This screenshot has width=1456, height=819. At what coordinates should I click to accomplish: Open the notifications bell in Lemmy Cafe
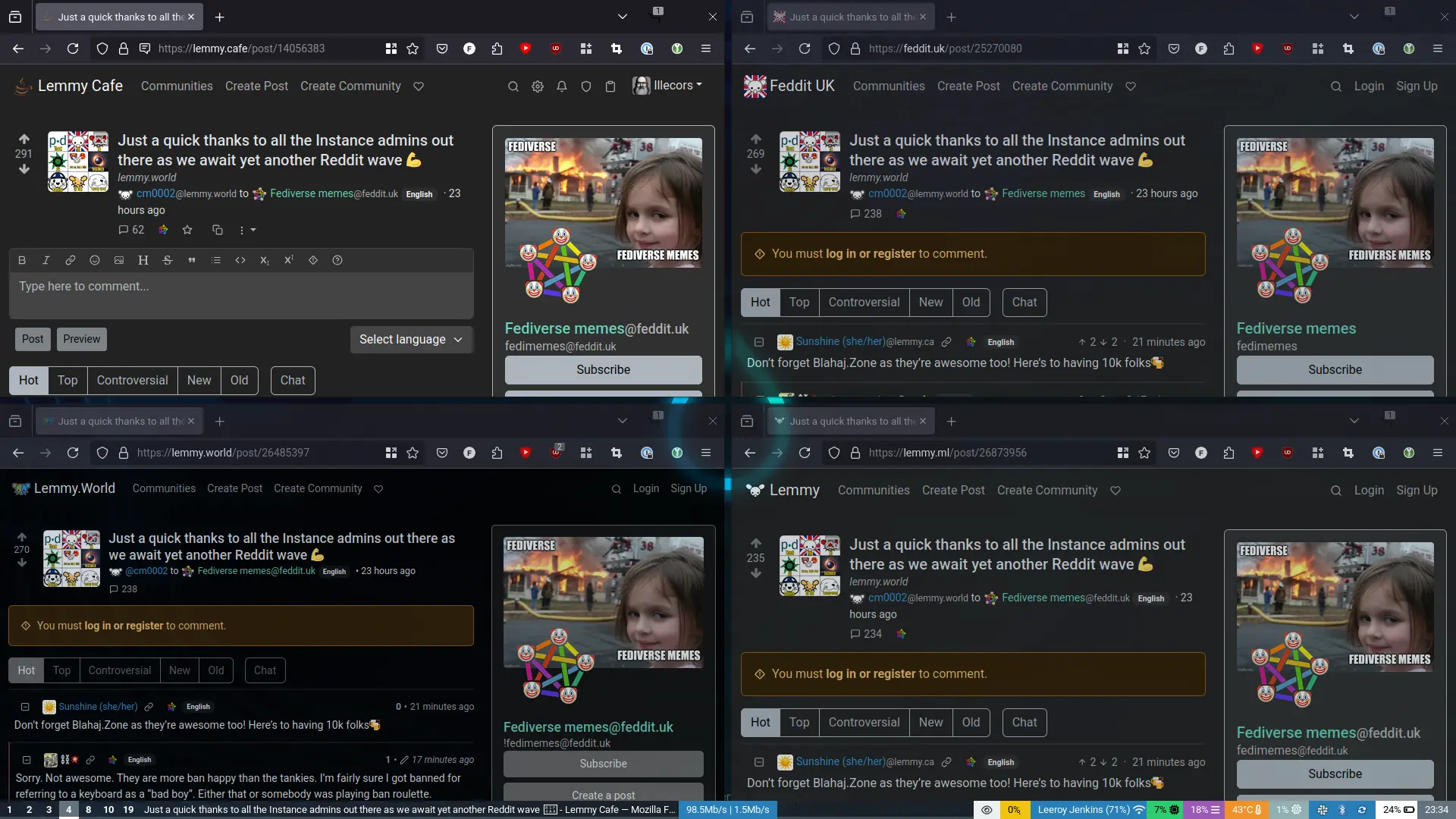coord(562,86)
